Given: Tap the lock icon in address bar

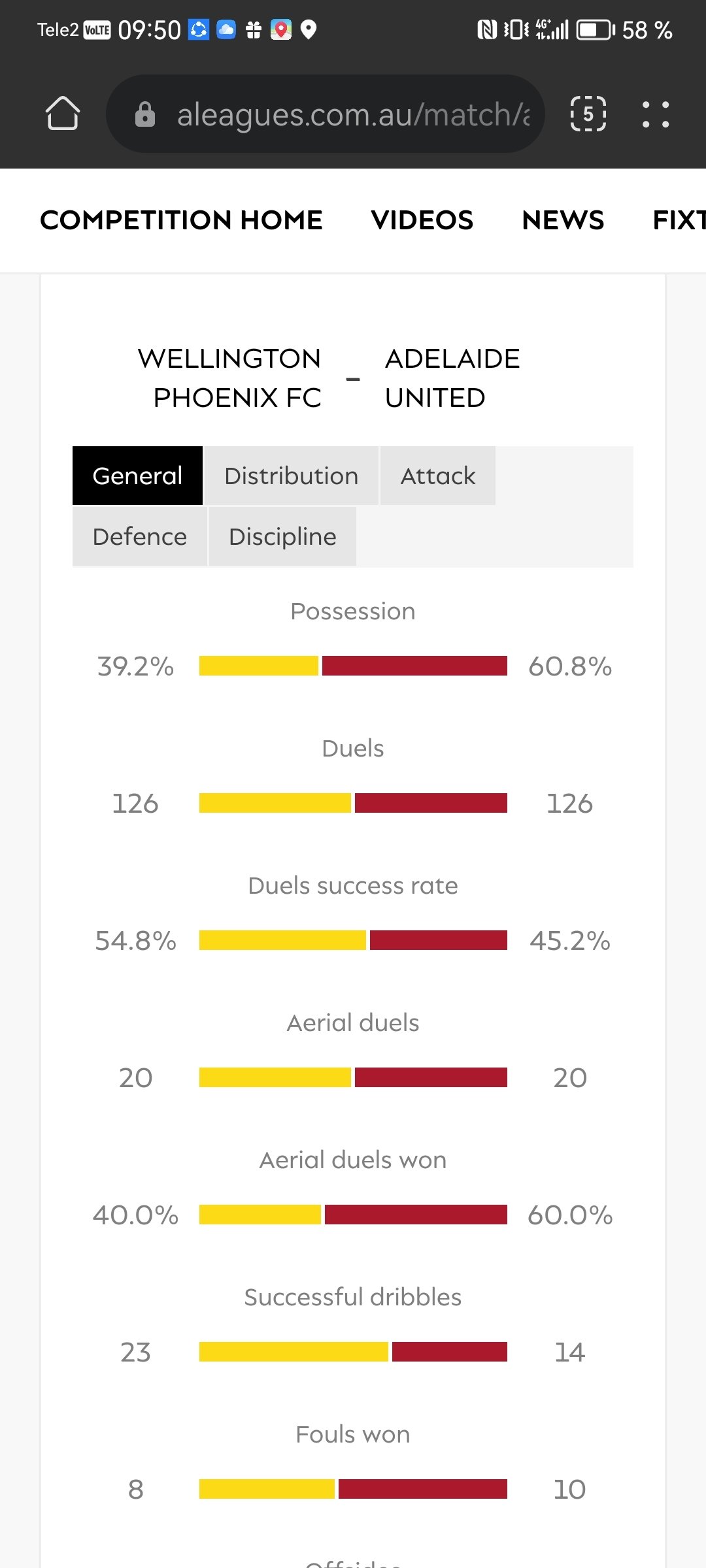Looking at the screenshot, I should coord(145,114).
